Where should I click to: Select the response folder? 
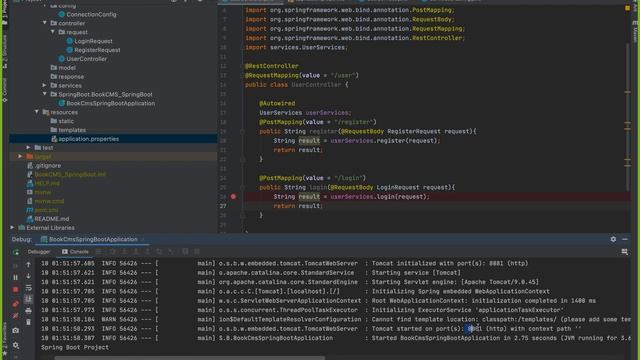[71, 77]
